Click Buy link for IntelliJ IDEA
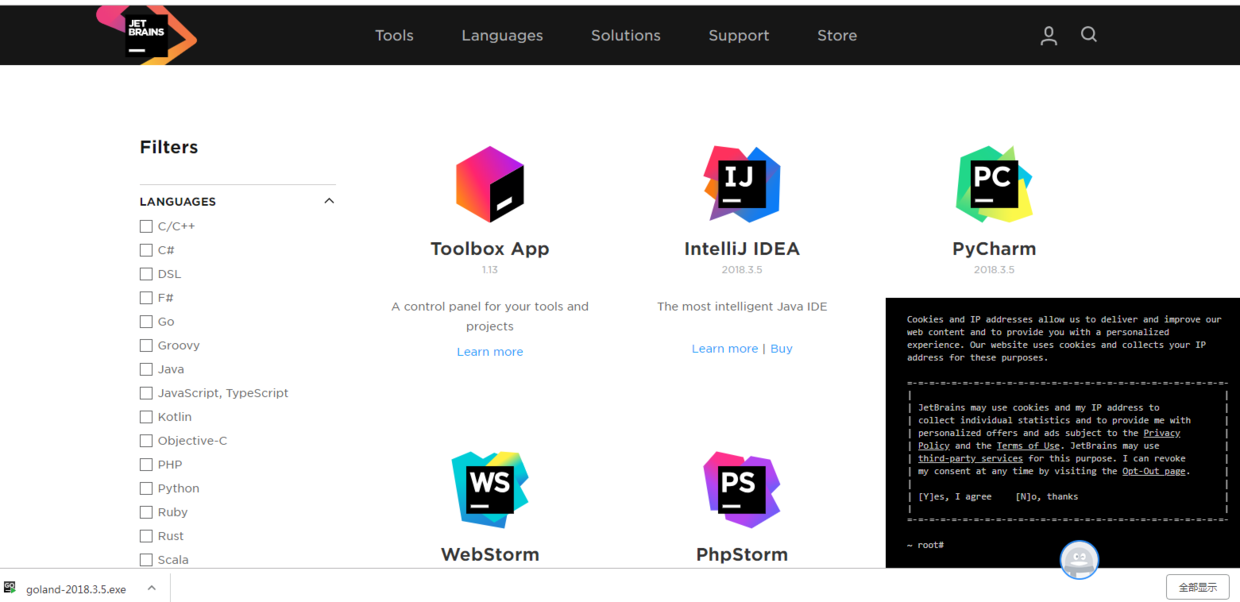 [x=781, y=349]
